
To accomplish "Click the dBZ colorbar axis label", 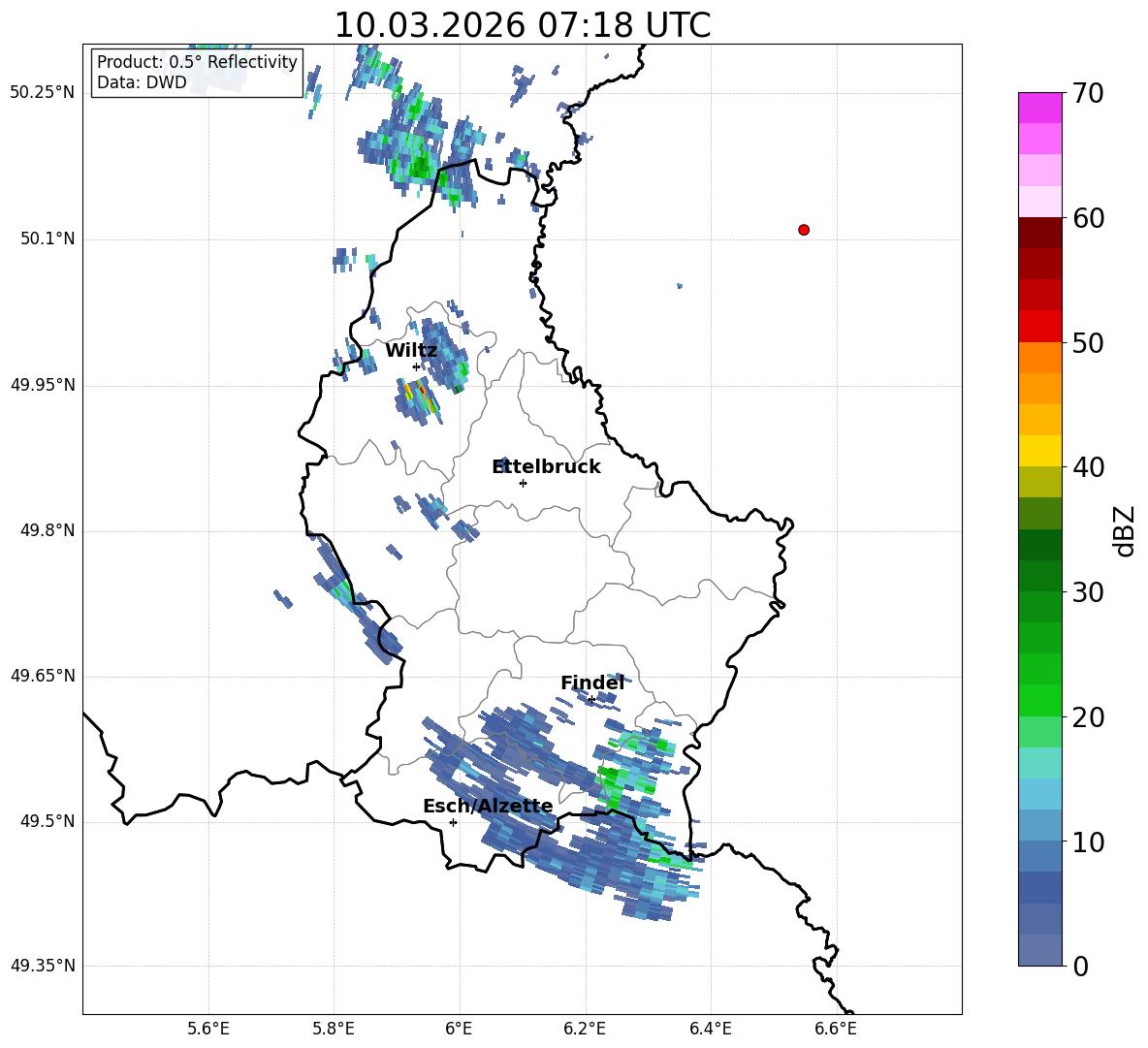I will point(1124,530).
